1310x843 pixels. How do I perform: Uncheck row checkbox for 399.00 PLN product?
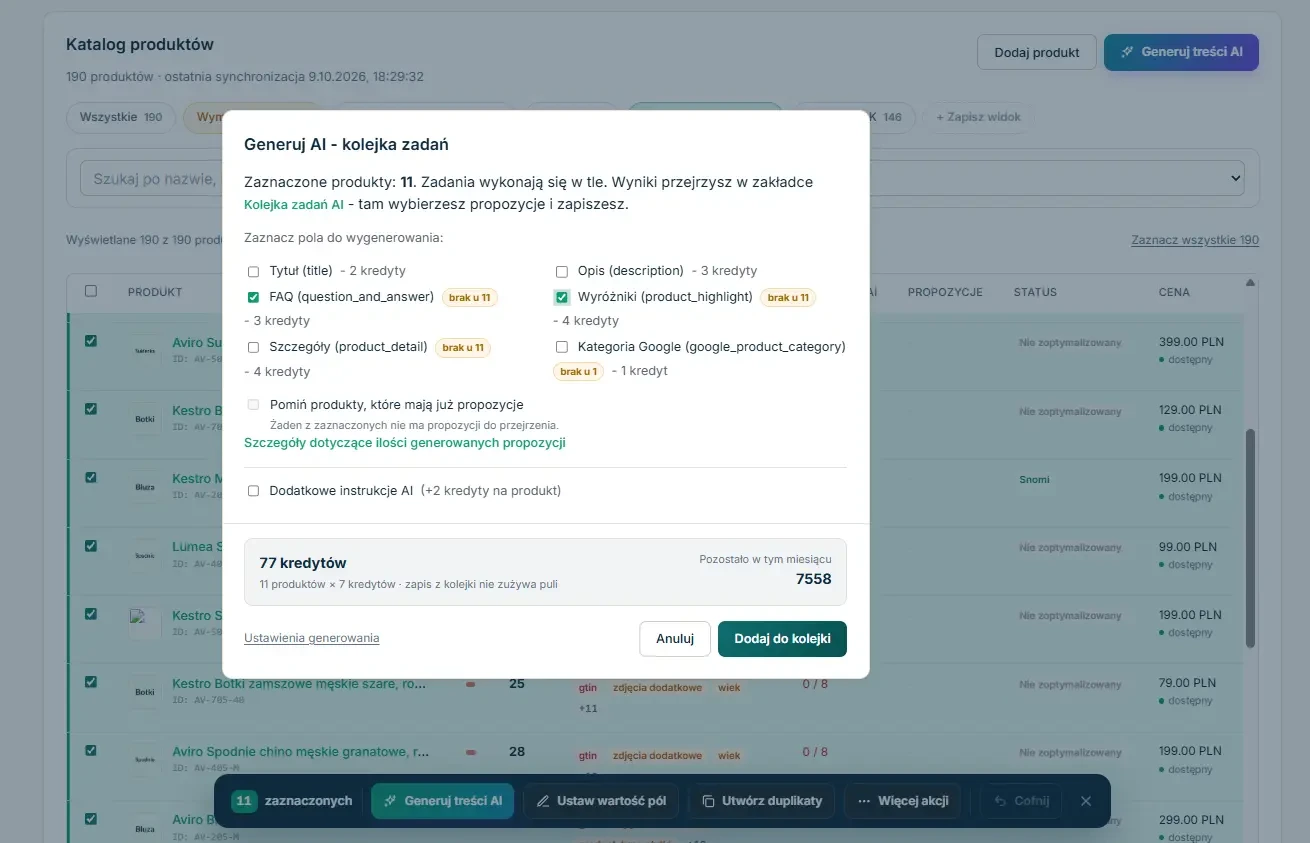coord(91,341)
